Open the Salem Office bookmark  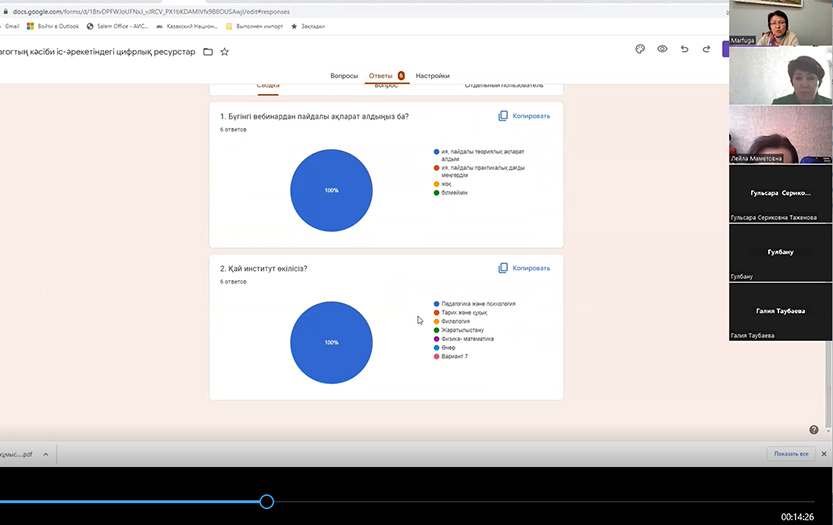(x=118, y=26)
